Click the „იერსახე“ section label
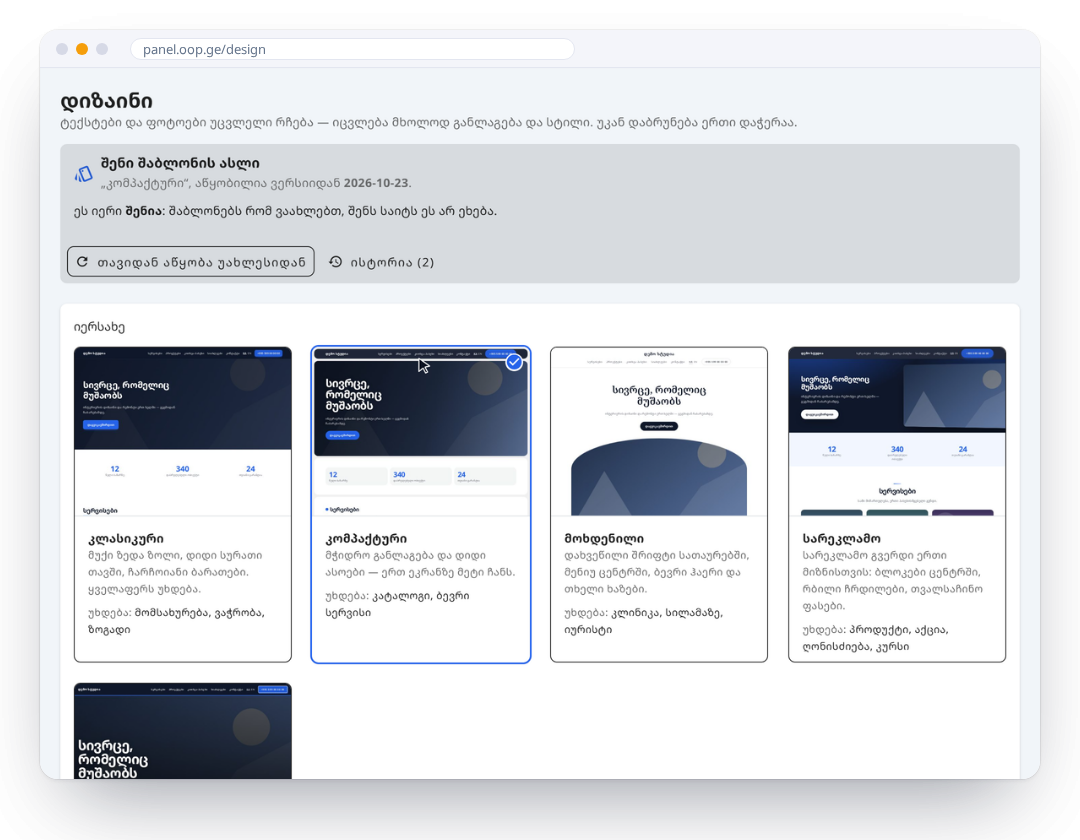 (x=99, y=327)
